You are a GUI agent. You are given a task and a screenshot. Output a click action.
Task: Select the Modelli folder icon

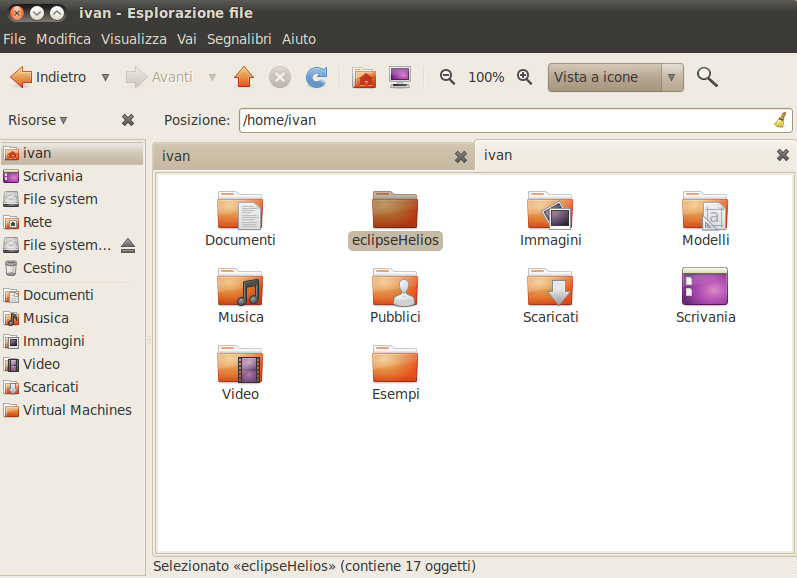pyautogui.click(x=705, y=210)
